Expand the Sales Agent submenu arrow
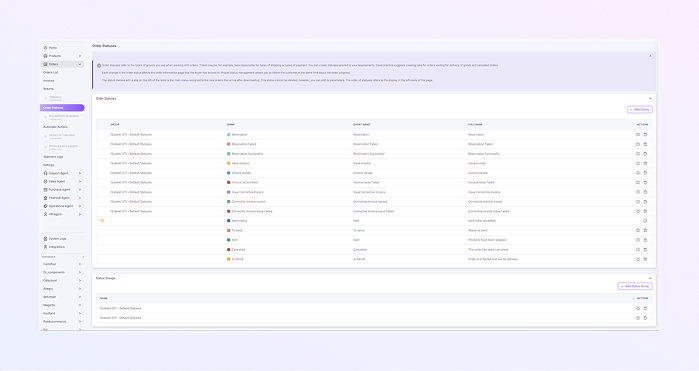 80,181
